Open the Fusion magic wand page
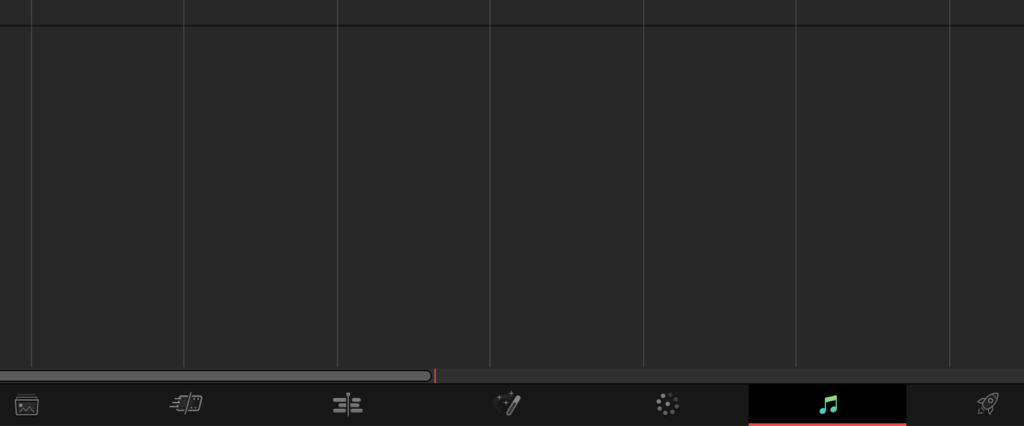1024x426 pixels. pyautogui.click(x=507, y=404)
